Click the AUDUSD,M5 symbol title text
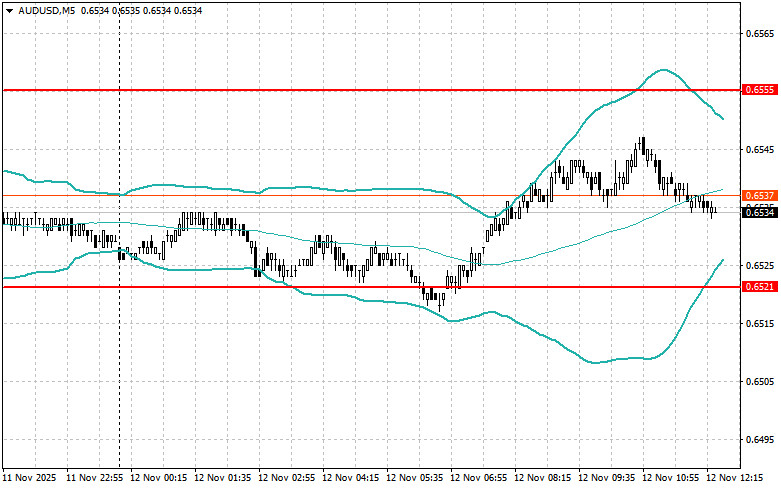This screenshot has height=489, width=781. tap(46, 10)
